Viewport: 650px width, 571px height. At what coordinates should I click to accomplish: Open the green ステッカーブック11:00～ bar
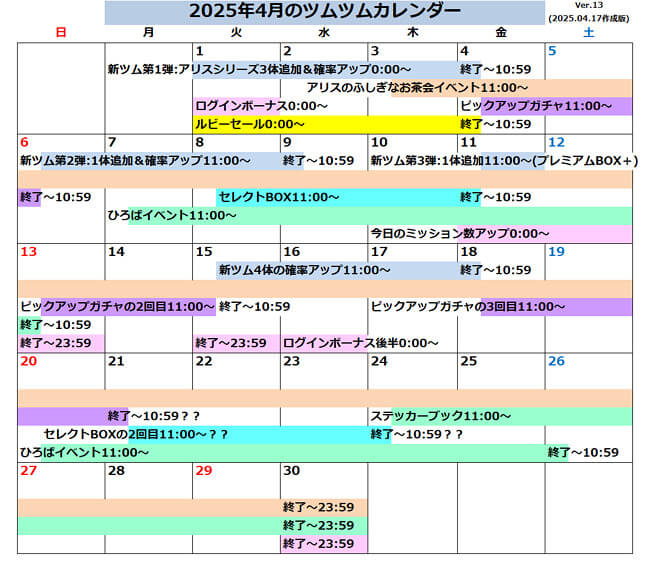click(x=440, y=416)
